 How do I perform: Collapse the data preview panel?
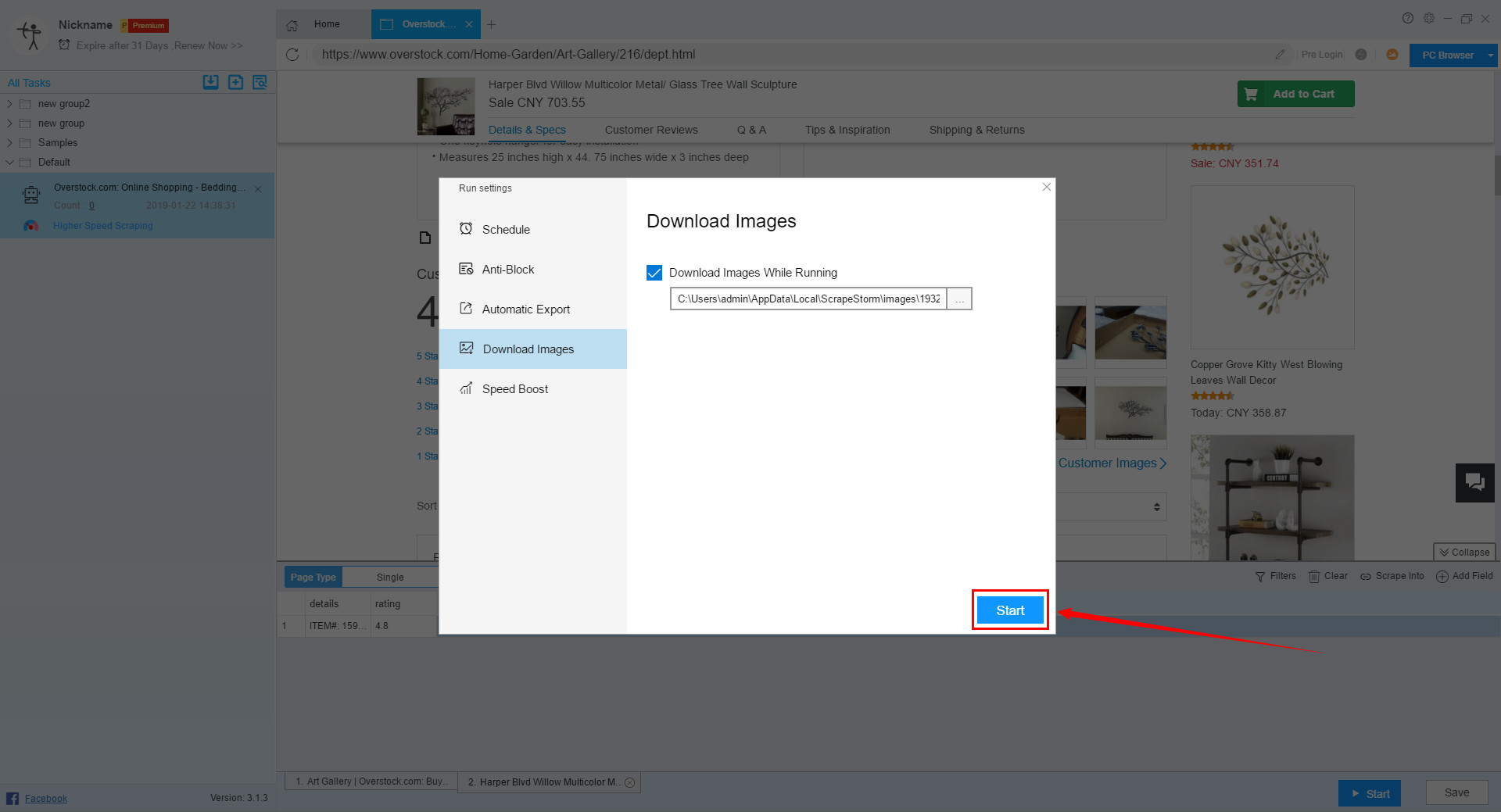[x=1464, y=553]
